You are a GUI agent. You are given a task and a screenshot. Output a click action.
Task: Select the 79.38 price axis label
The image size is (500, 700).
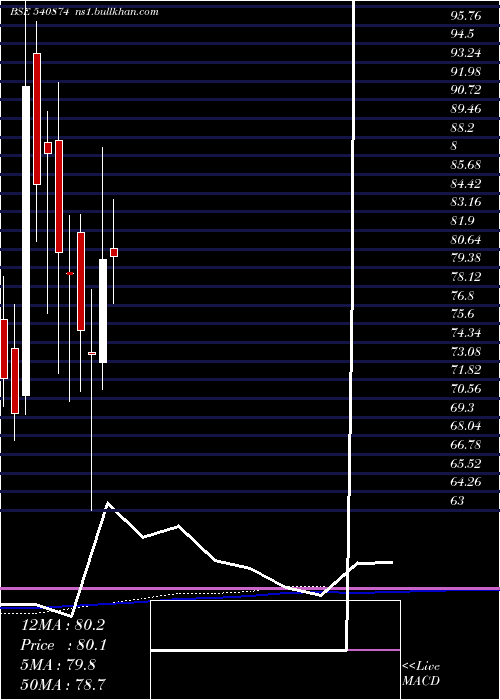click(x=466, y=258)
